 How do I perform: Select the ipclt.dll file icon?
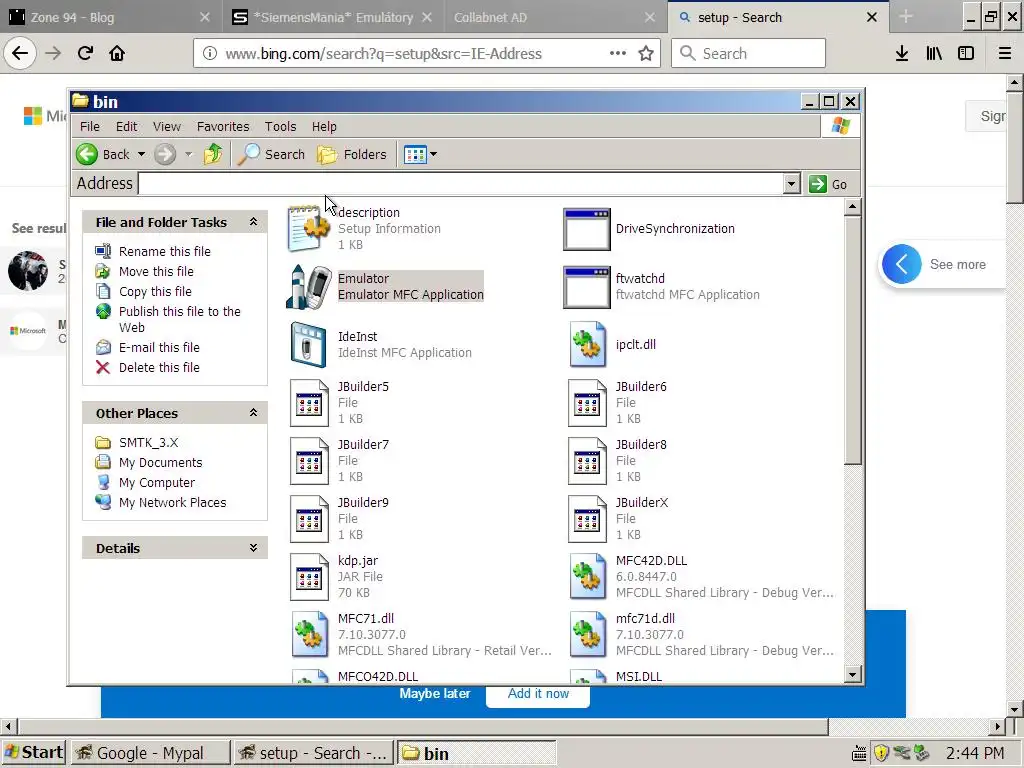point(586,344)
